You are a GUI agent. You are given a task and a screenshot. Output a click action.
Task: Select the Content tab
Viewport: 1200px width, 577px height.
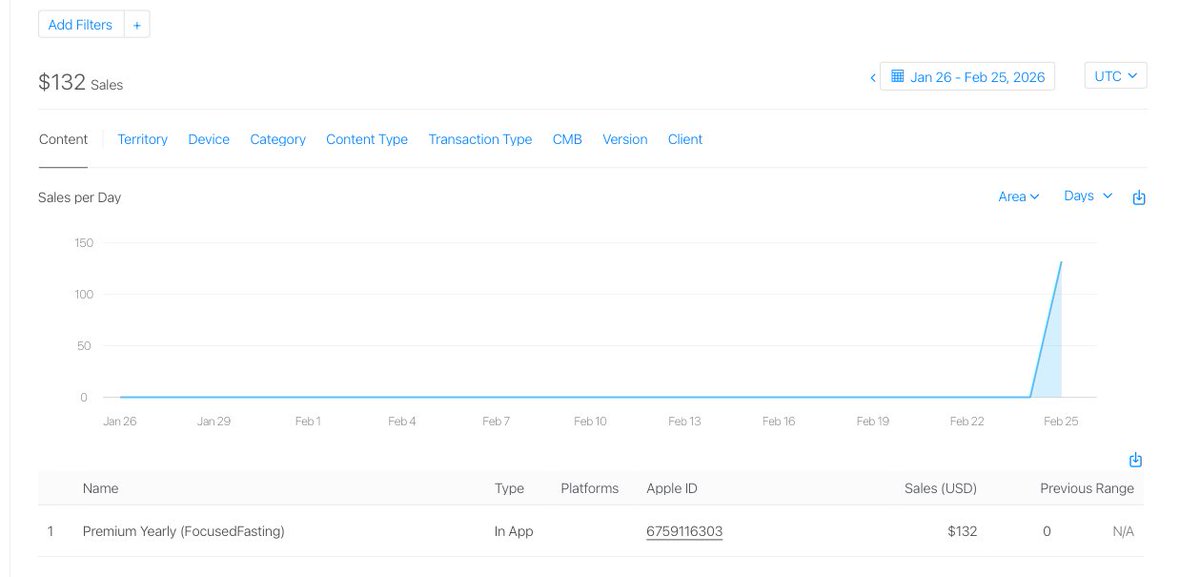coord(63,139)
